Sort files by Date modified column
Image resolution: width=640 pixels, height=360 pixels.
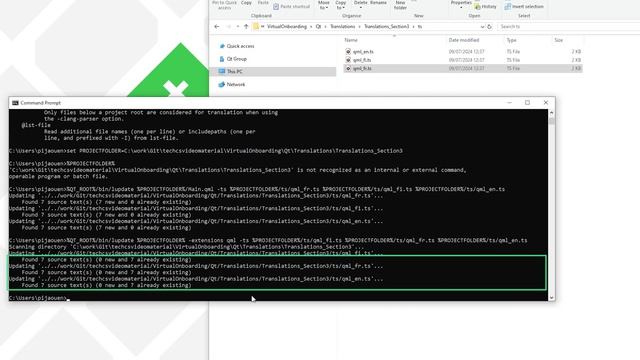[x=464, y=40]
